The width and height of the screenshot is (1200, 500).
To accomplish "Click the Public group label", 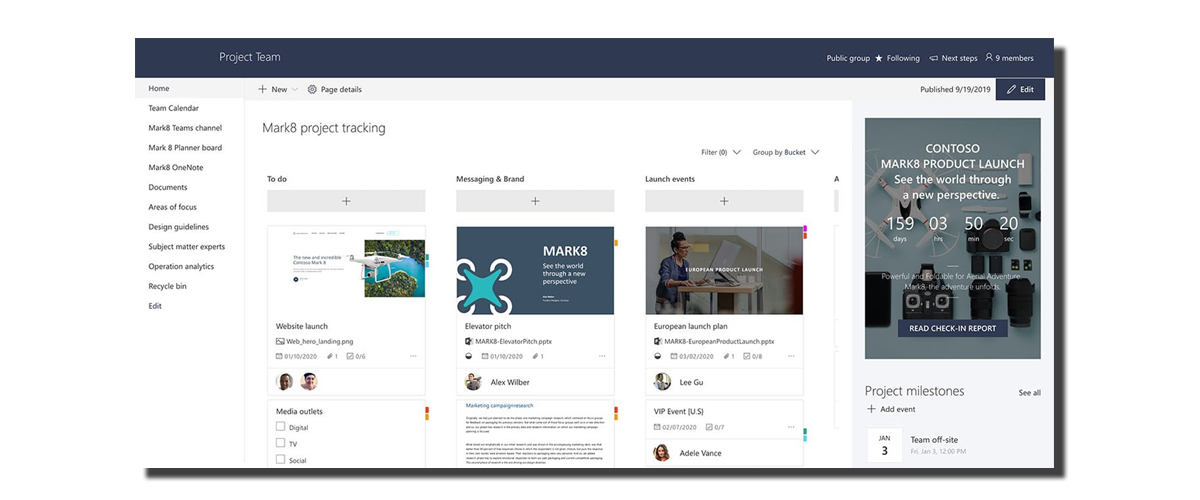I will click(848, 58).
